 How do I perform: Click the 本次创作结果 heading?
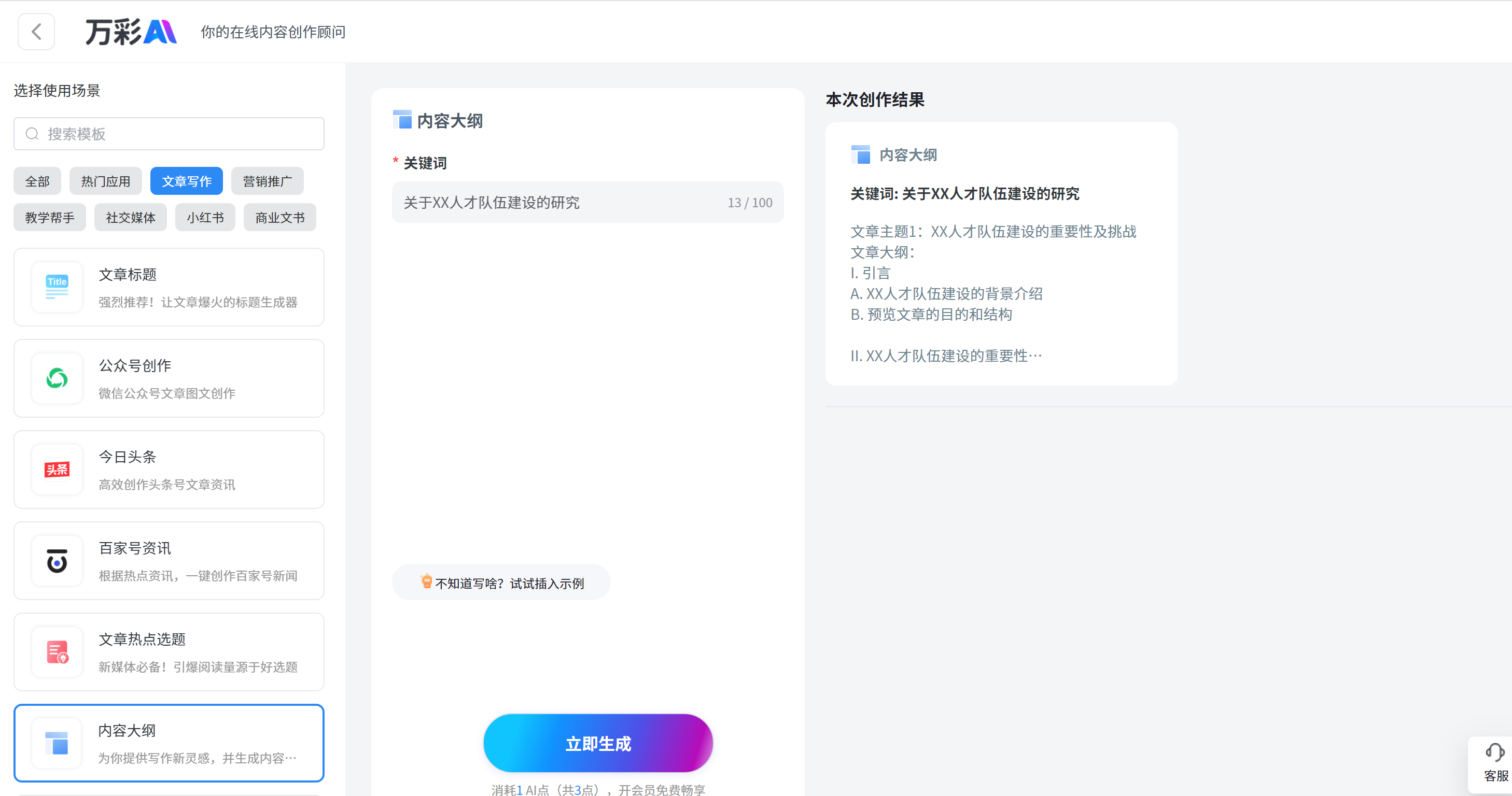pos(875,99)
